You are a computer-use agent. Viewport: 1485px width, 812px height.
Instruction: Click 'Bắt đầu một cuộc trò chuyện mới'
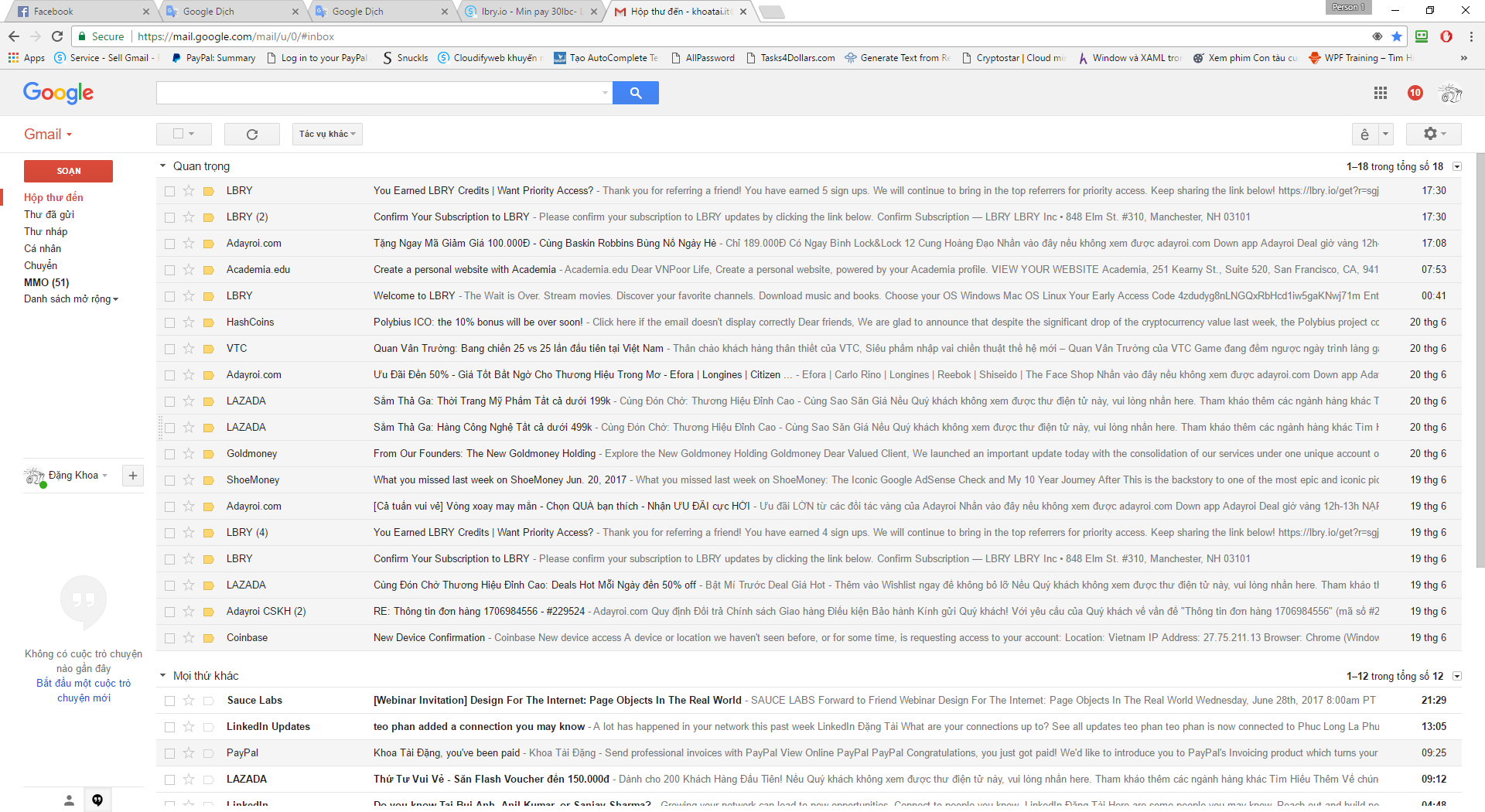pos(84,691)
